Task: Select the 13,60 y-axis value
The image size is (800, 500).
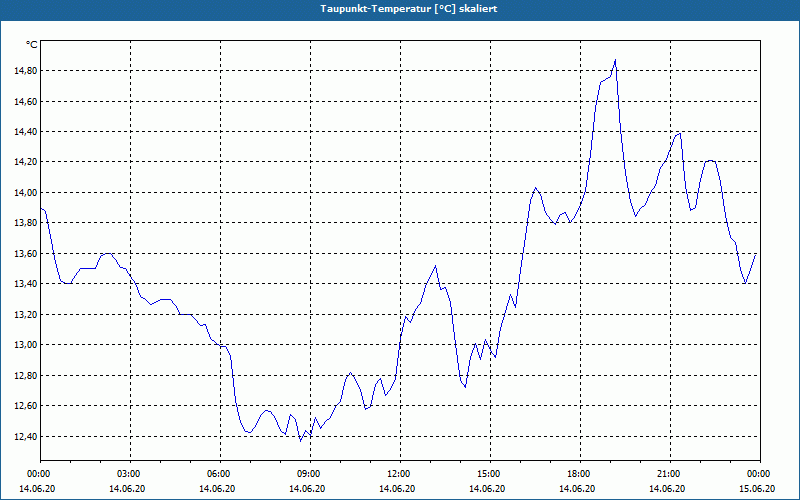Action: tap(26, 254)
